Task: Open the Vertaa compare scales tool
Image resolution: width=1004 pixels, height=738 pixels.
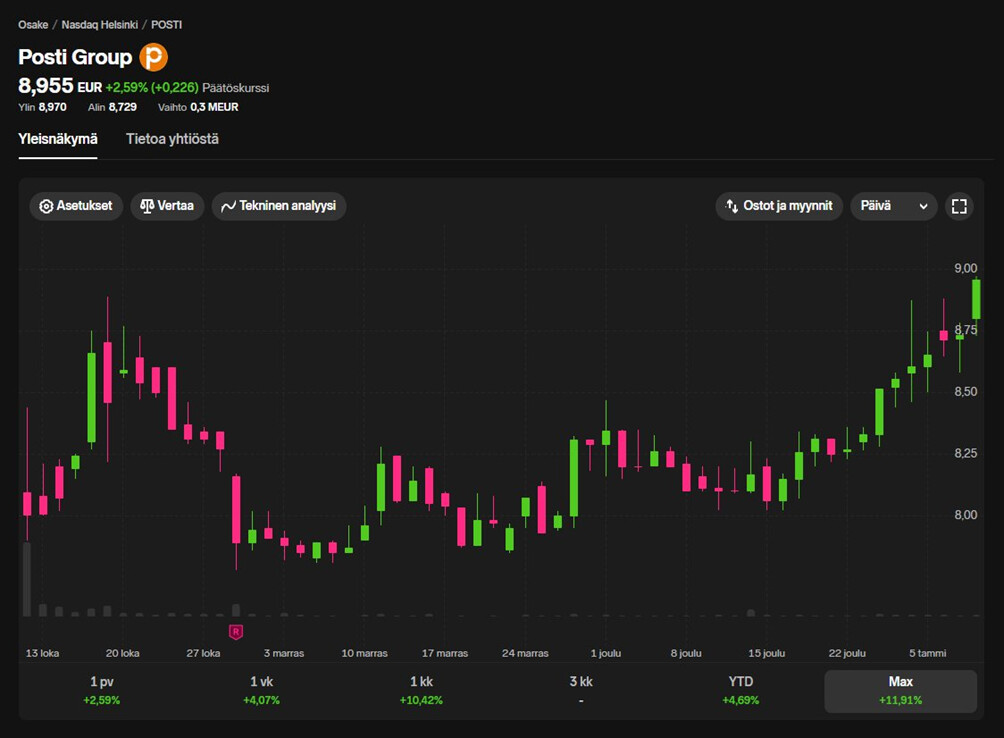Action: [x=167, y=207]
